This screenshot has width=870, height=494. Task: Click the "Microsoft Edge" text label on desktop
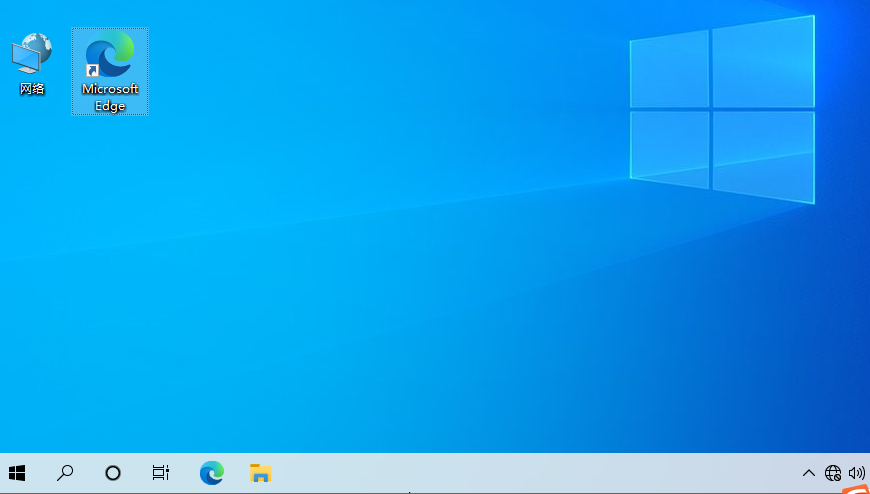[110, 97]
